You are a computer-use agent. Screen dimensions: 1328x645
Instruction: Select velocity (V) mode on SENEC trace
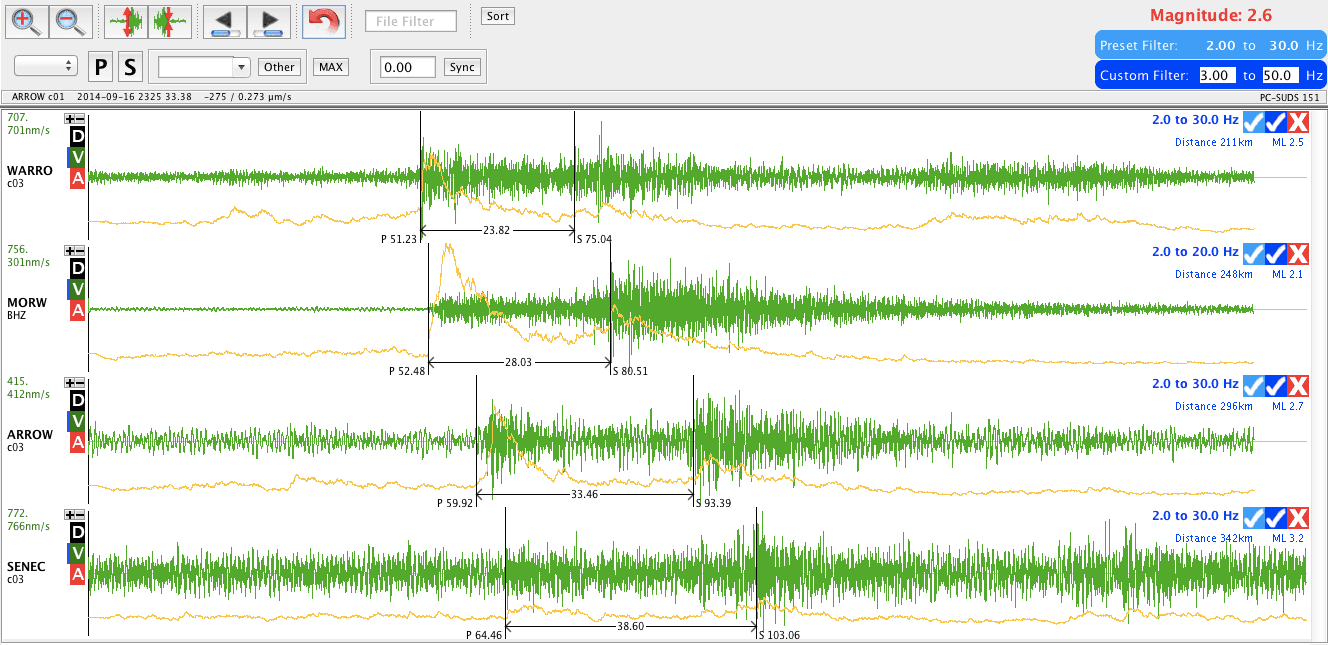click(x=77, y=553)
